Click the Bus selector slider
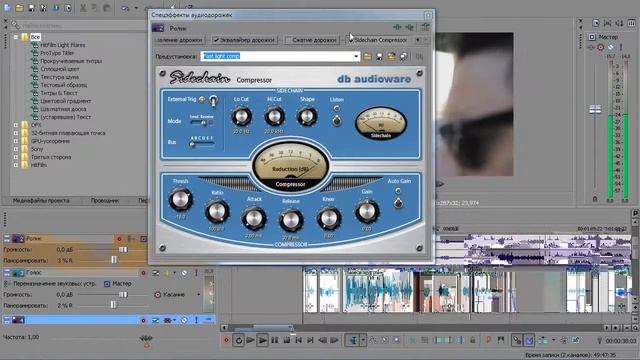The width and height of the screenshot is (640, 360). 201,144
